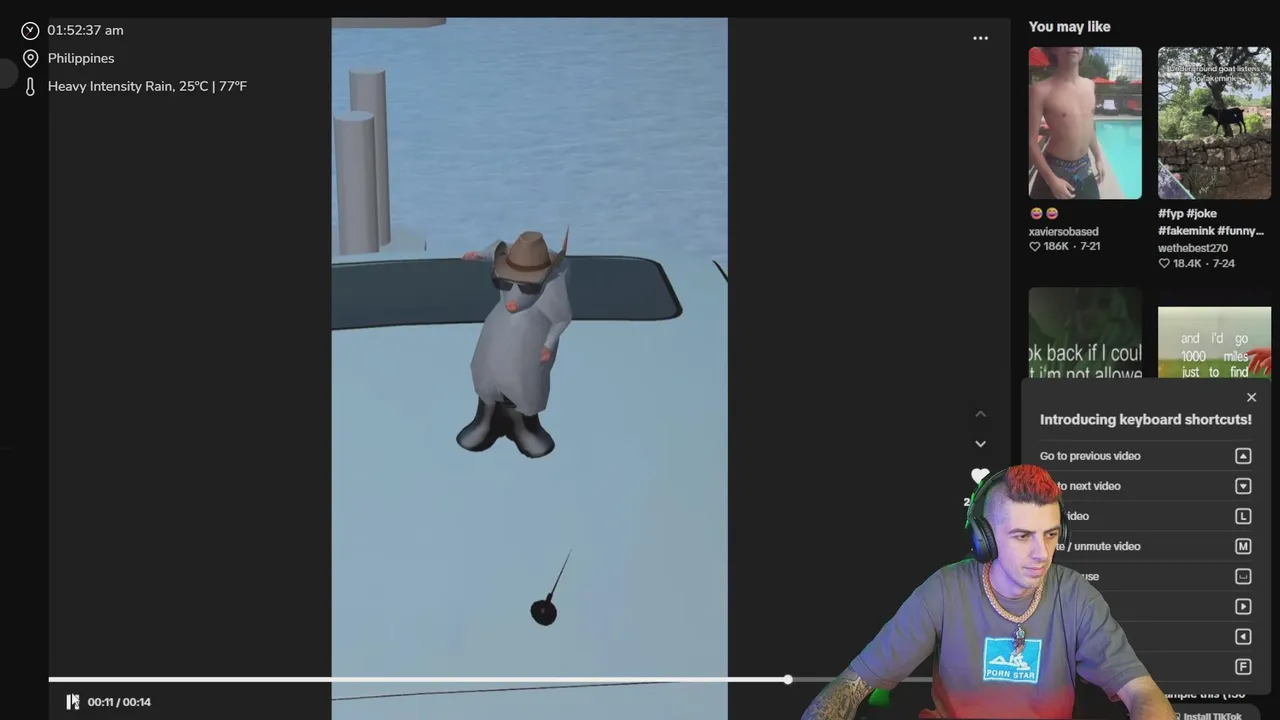Click the '#fyp #joke #fakemink' caption

[1211, 222]
